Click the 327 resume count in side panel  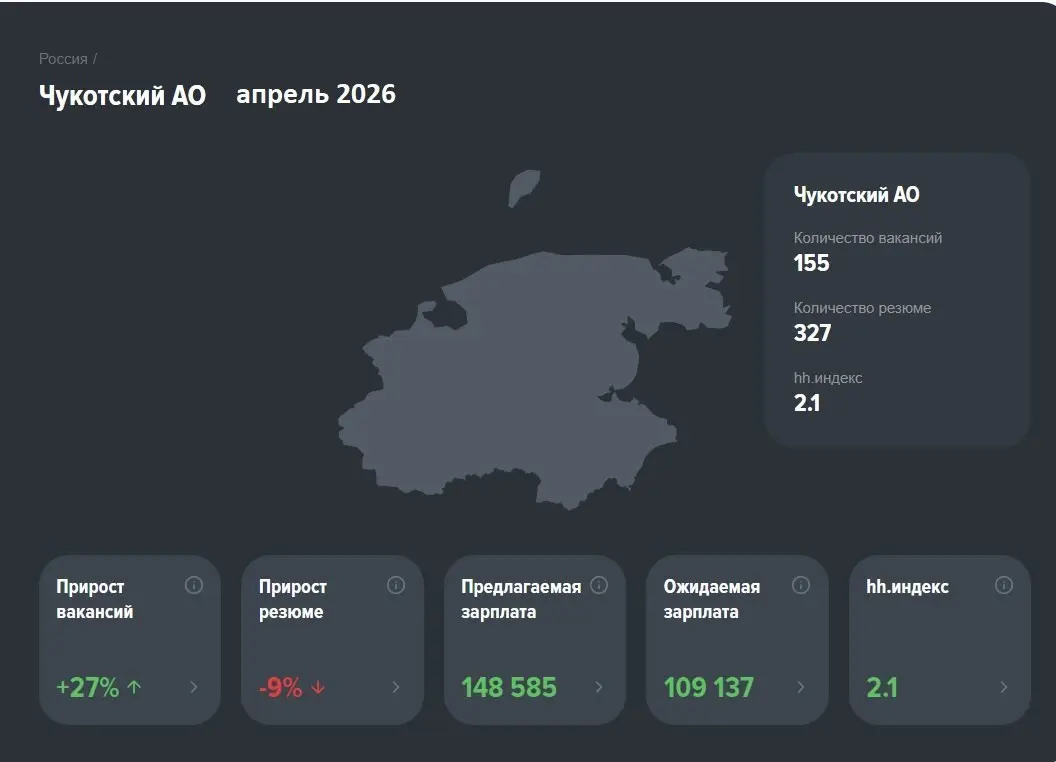coord(812,333)
